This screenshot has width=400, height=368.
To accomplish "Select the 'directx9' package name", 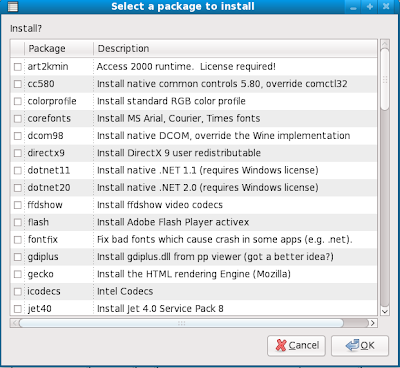I will click(46, 153).
